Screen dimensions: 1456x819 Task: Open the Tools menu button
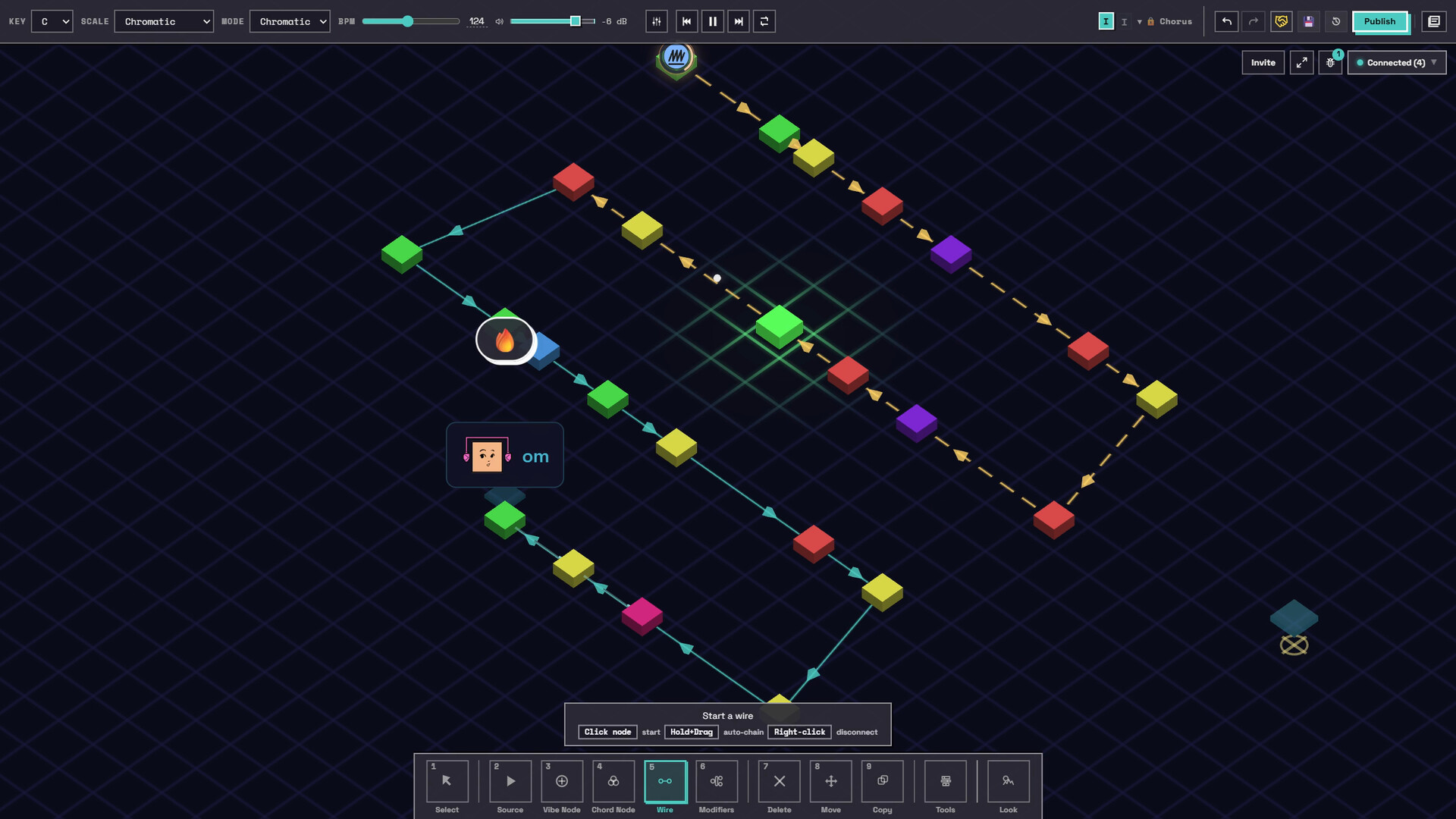tap(946, 781)
